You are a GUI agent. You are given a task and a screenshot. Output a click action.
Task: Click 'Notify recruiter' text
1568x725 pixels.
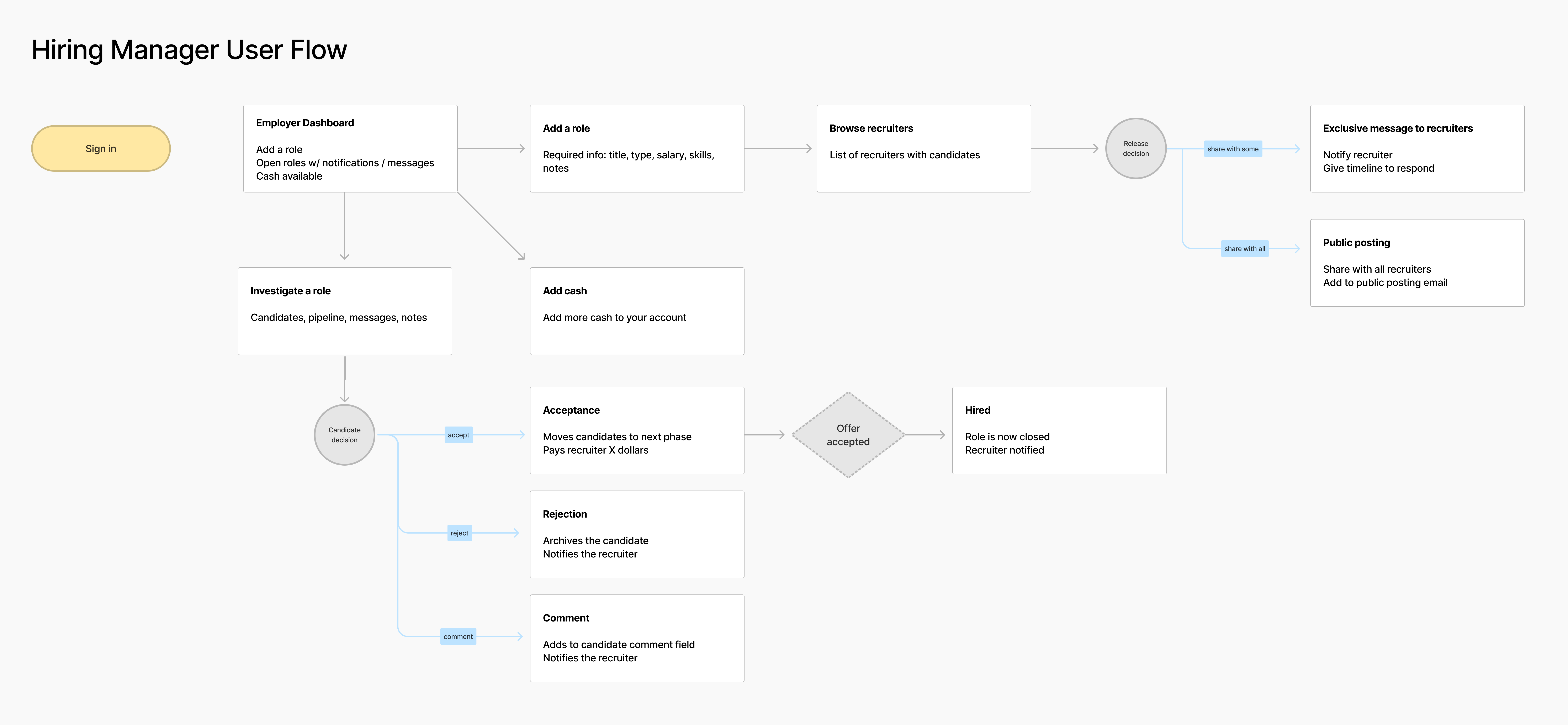1357,155
